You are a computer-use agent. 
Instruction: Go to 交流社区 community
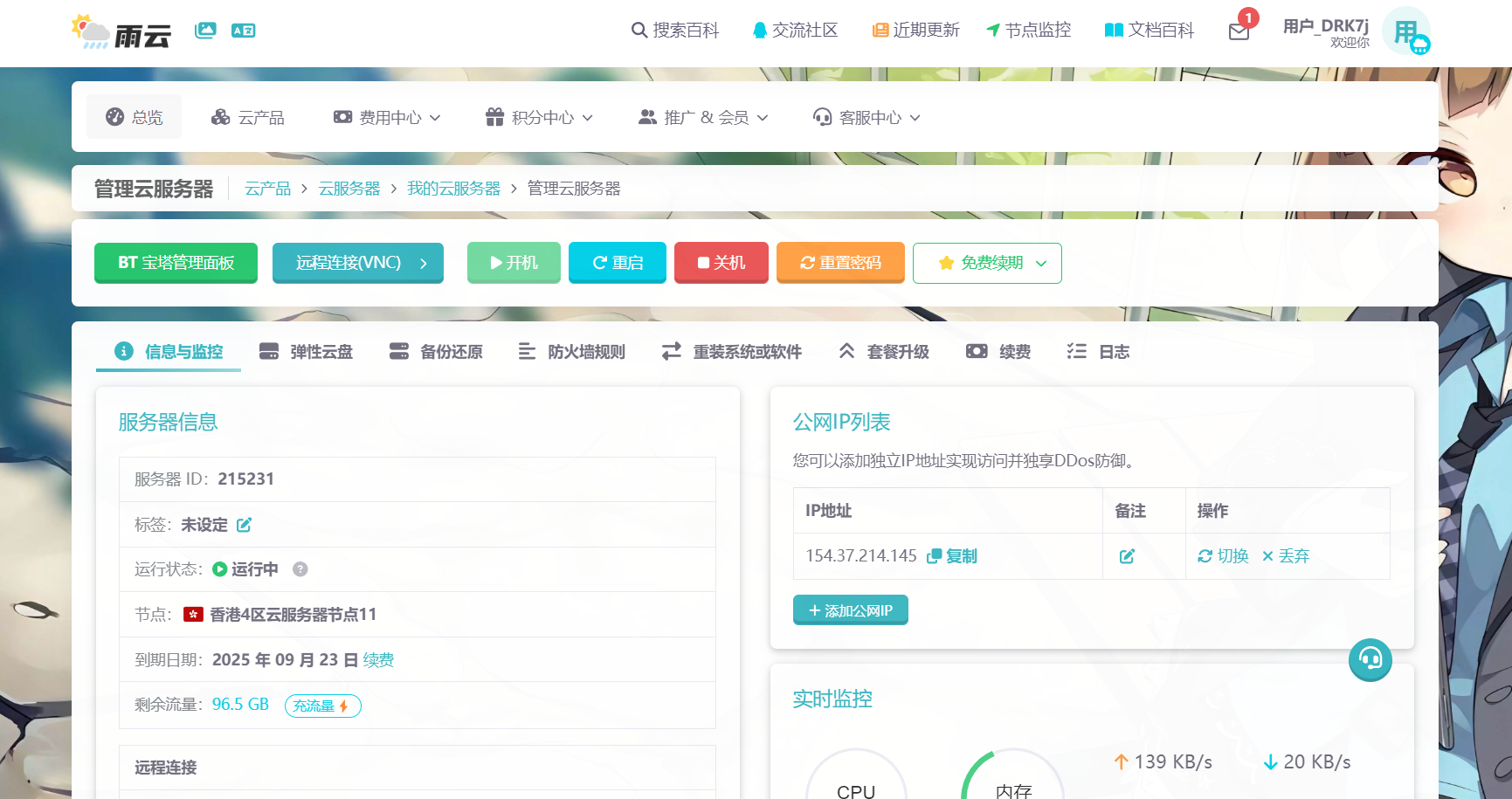(795, 31)
